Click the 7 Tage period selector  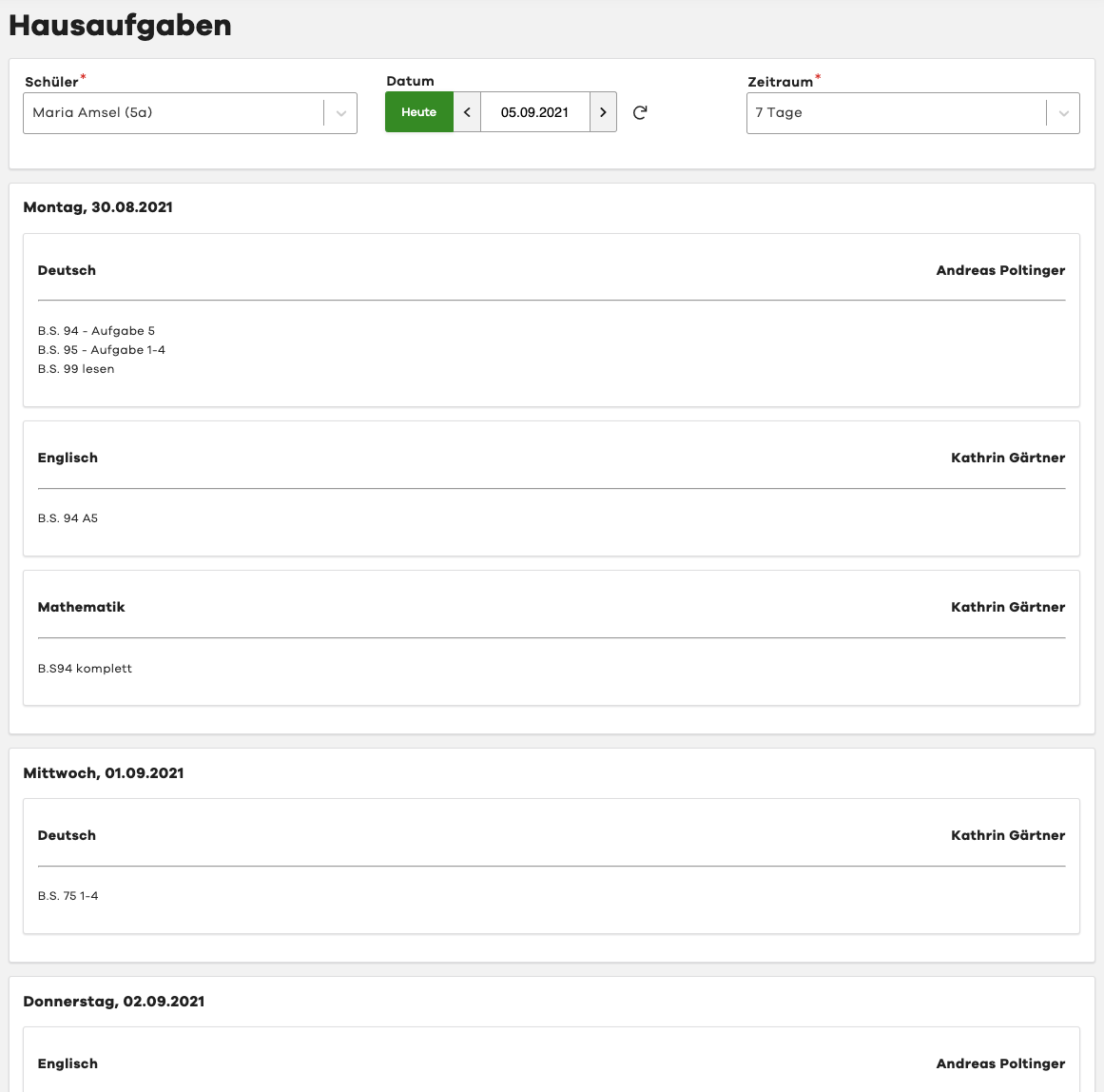click(896, 113)
